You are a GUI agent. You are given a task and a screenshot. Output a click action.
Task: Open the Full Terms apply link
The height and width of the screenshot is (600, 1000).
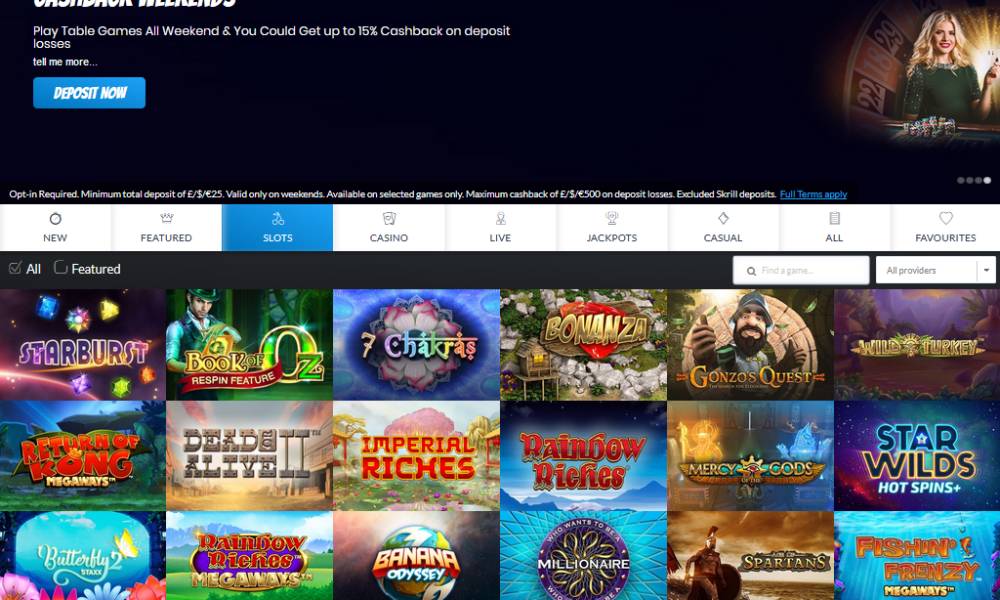pos(813,194)
